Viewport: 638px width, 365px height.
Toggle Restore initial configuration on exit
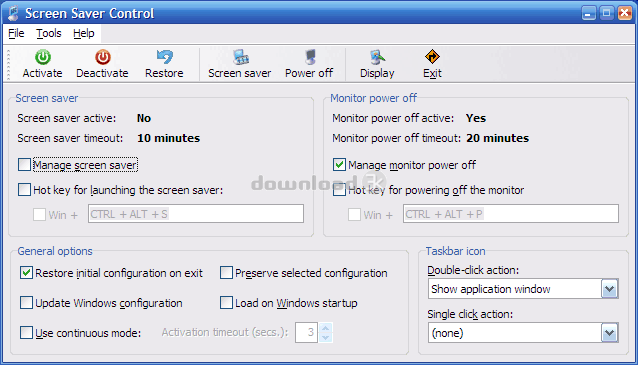point(26,273)
